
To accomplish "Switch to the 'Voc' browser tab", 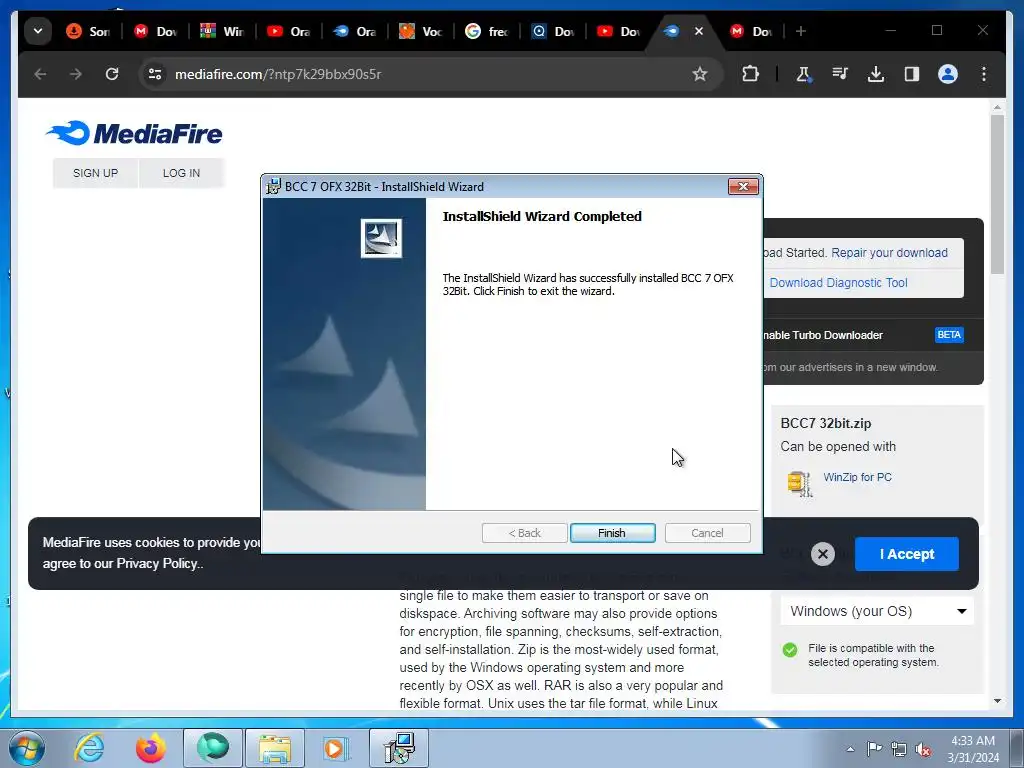I will (x=421, y=31).
